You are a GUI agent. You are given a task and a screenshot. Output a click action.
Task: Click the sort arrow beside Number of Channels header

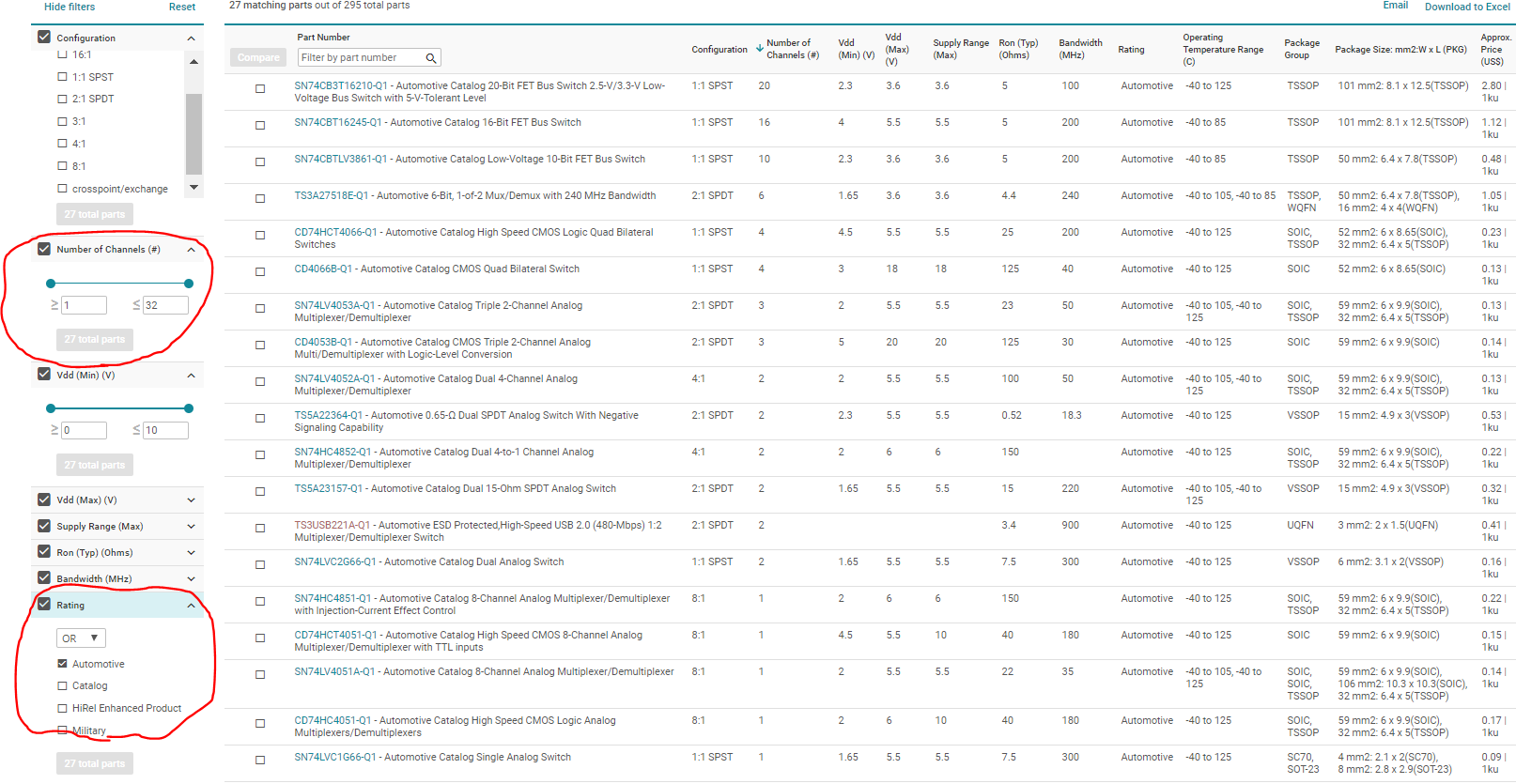tap(760, 48)
